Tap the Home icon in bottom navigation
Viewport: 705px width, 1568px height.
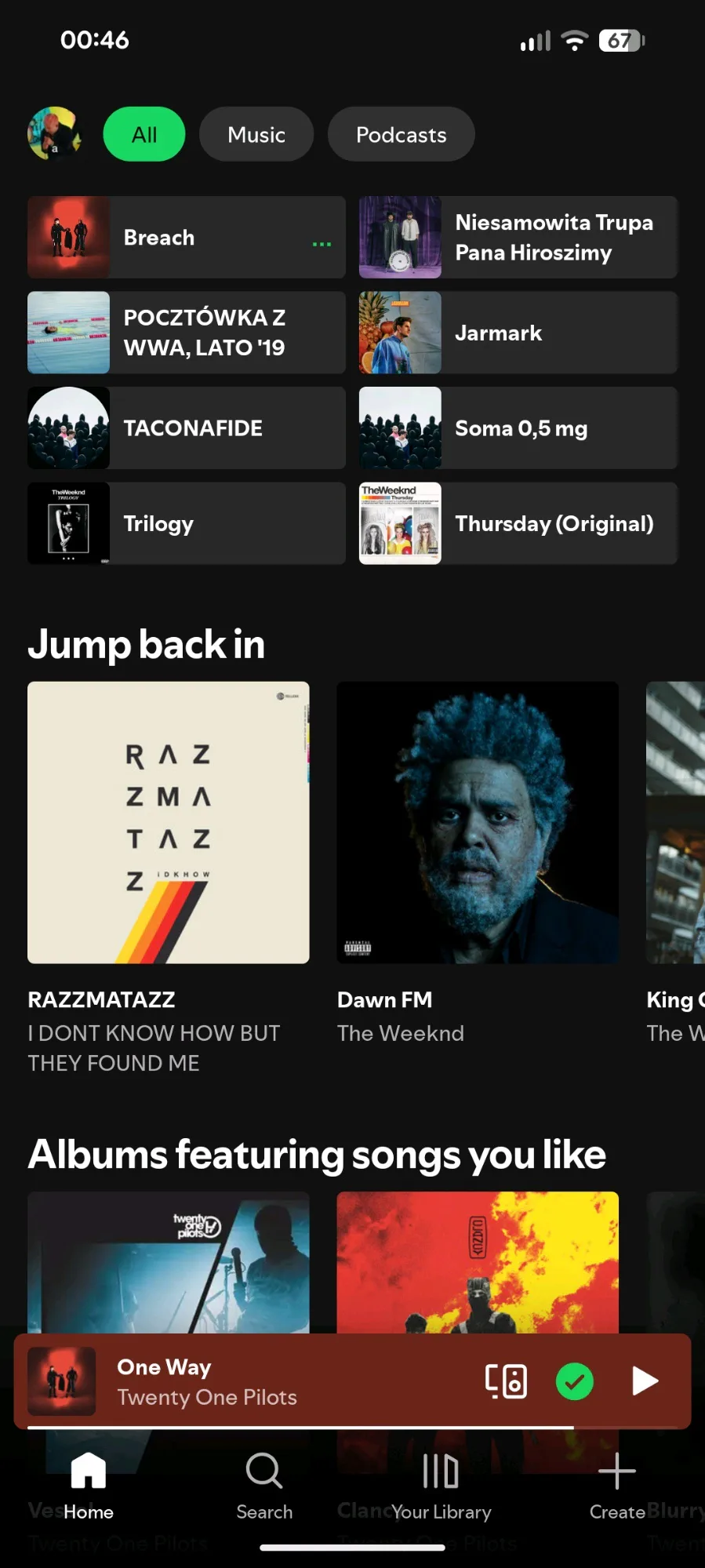click(x=88, y=1470)
